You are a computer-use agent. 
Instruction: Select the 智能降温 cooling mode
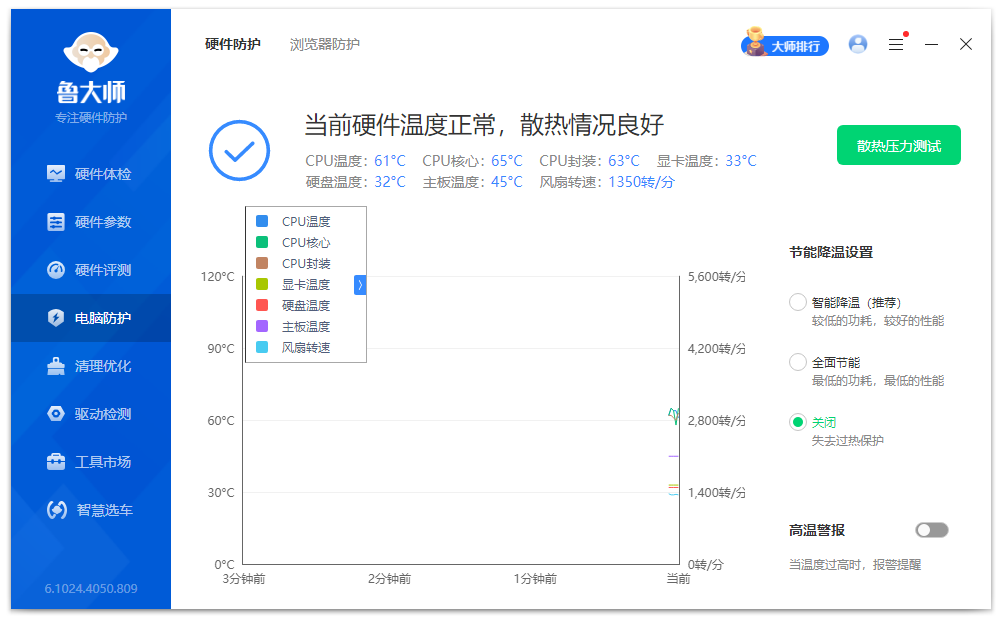[798, 301]
